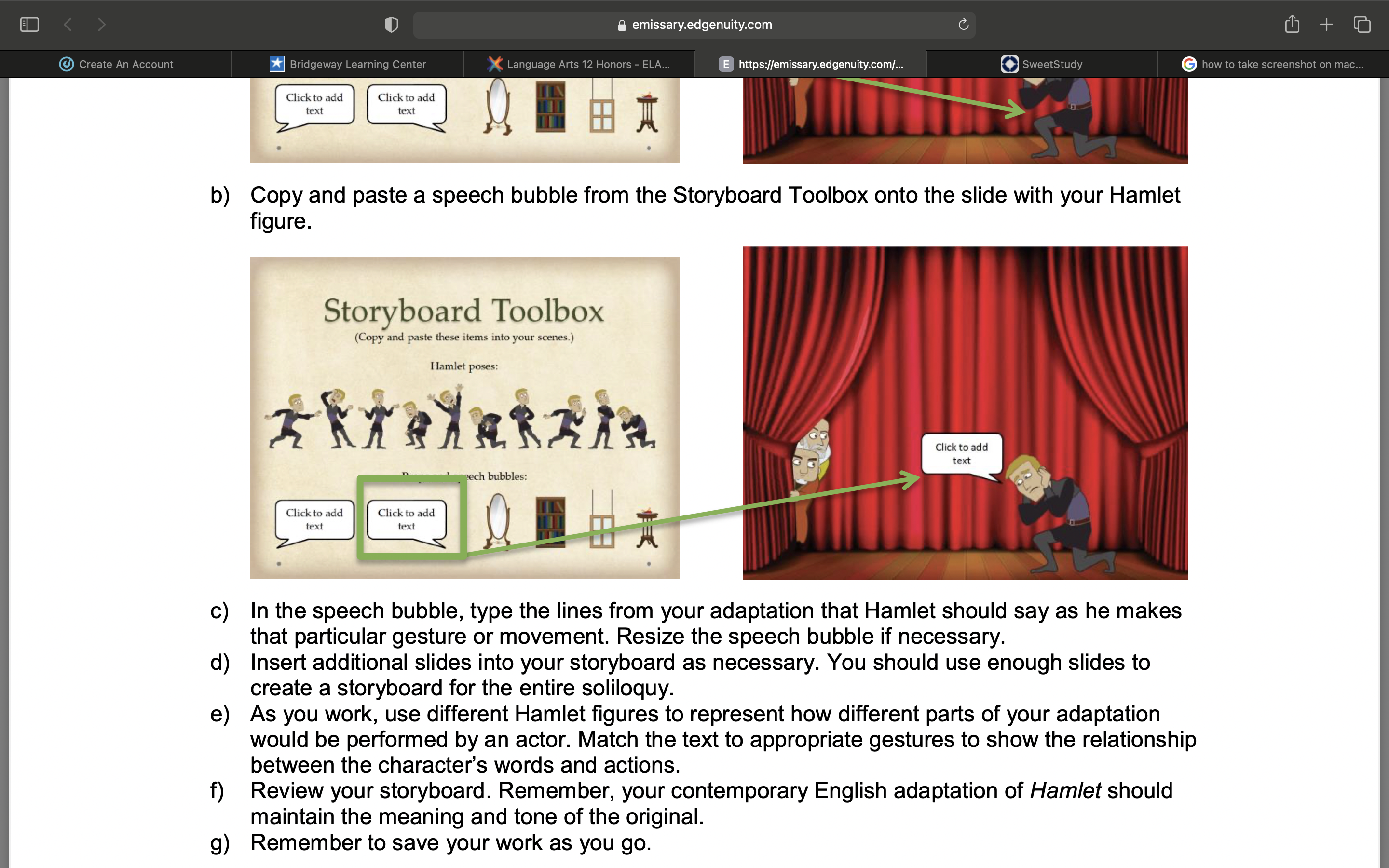Switch to Language Arts 12 Honors tab
The height and width of the screenshot is (868, 1389).
[x=579, y=64]
